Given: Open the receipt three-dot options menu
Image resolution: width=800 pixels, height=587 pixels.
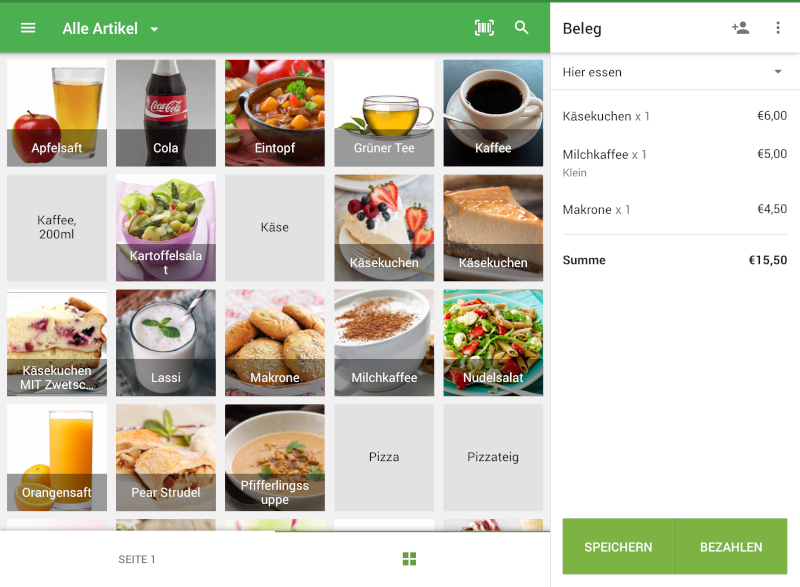Looking at the screenshot, I should pos(778,28).
